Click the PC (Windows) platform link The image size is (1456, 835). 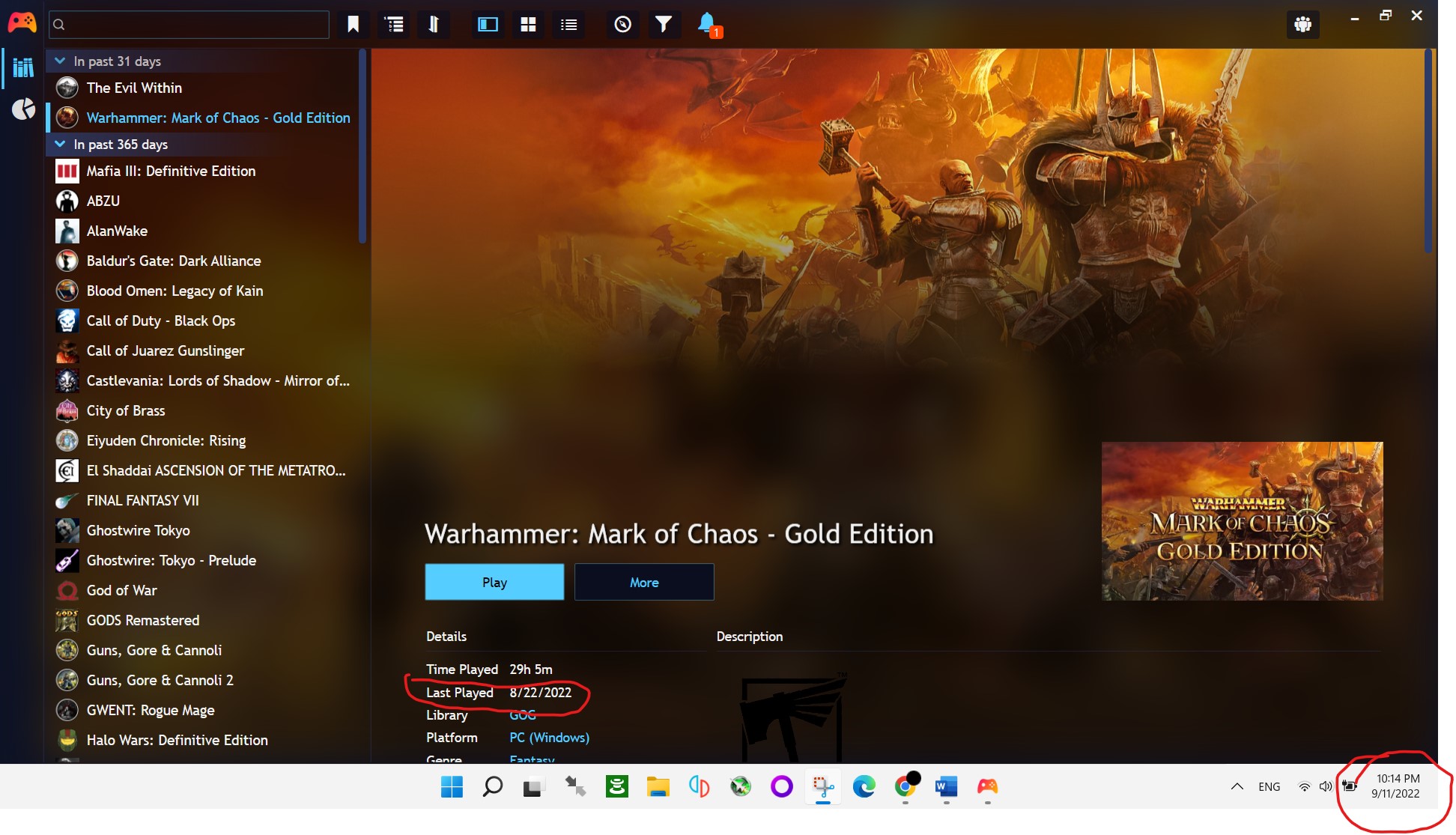[549, 738]
